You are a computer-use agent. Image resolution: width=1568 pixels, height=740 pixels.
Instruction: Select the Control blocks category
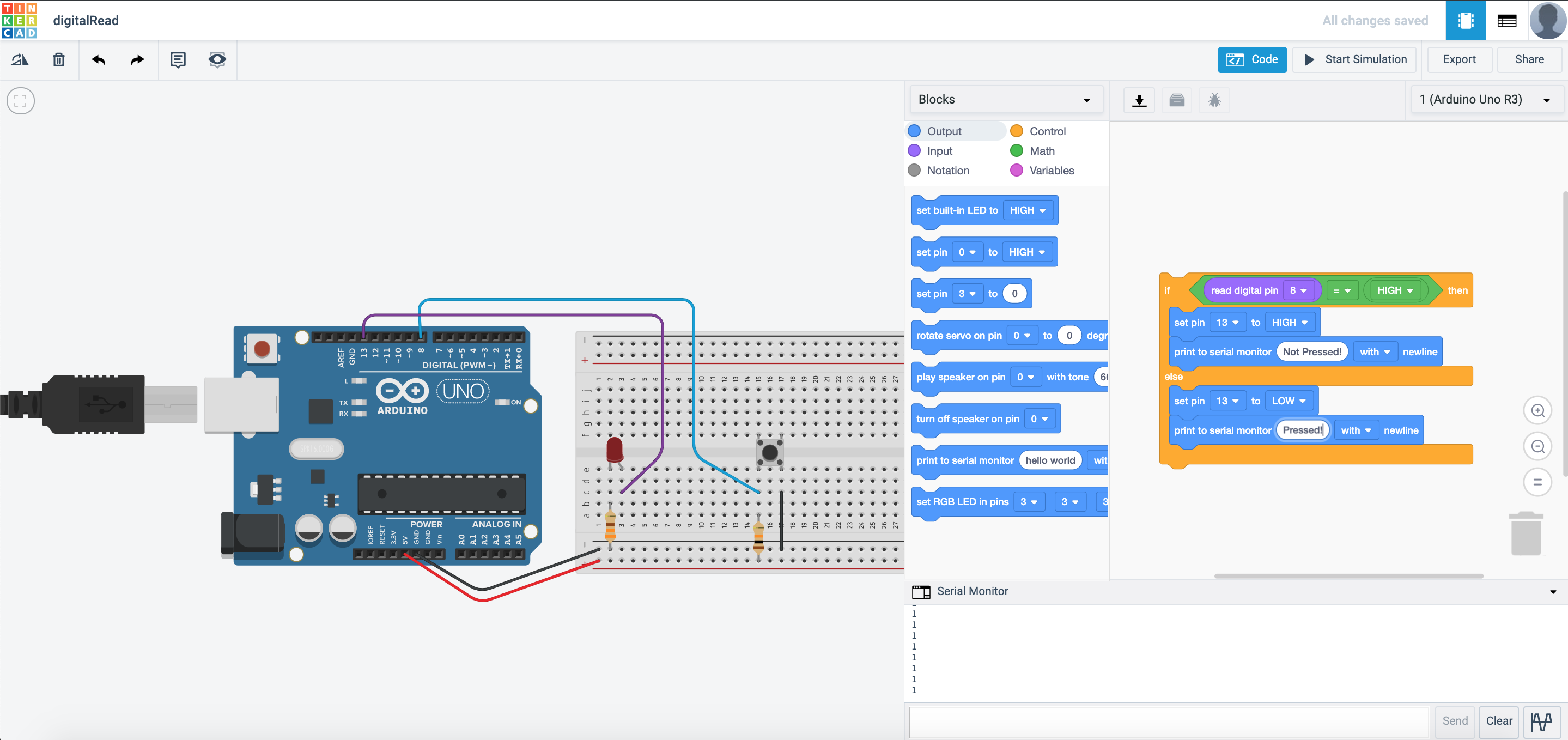click(1047, 131)
